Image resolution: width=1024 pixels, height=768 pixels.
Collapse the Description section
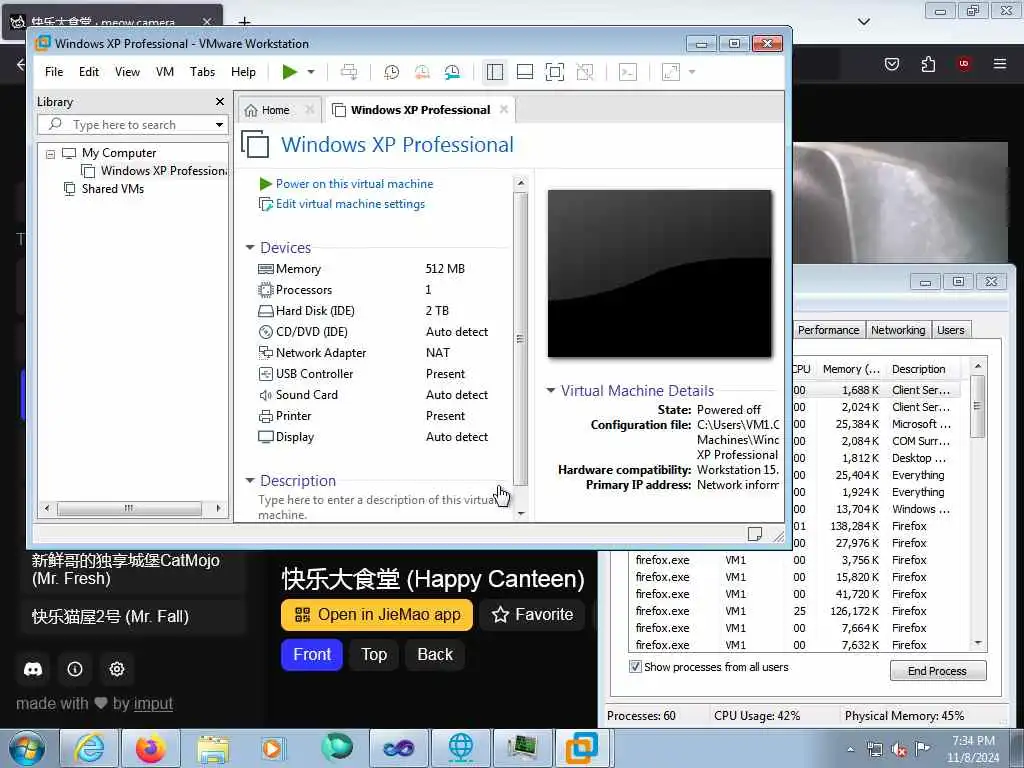coord(249,481)
